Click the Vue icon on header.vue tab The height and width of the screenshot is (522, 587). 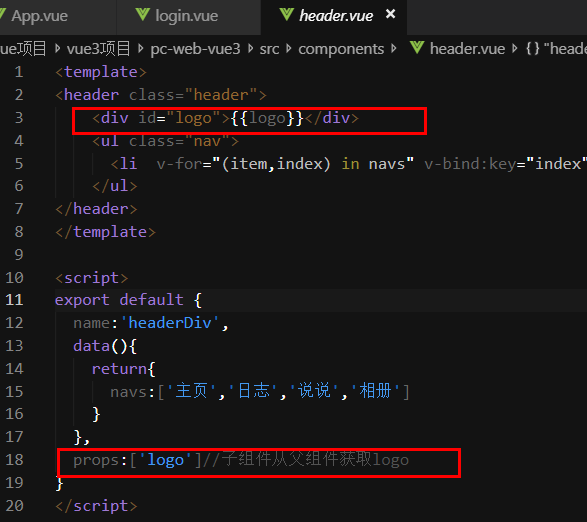pyautogui.click(x=286, y=15)
